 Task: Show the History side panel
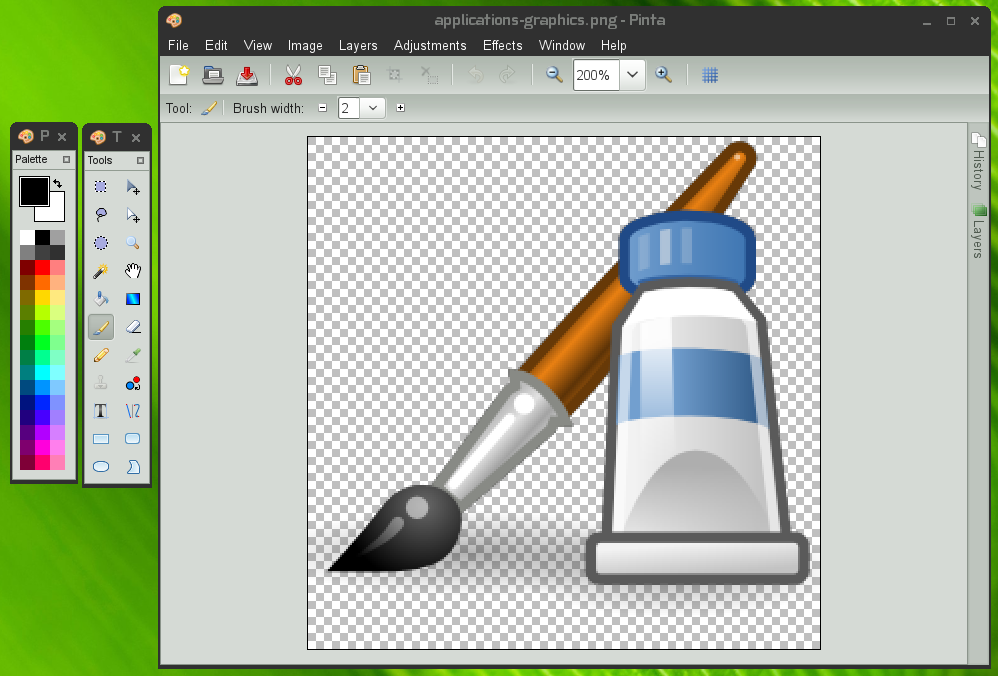point(978,162)
